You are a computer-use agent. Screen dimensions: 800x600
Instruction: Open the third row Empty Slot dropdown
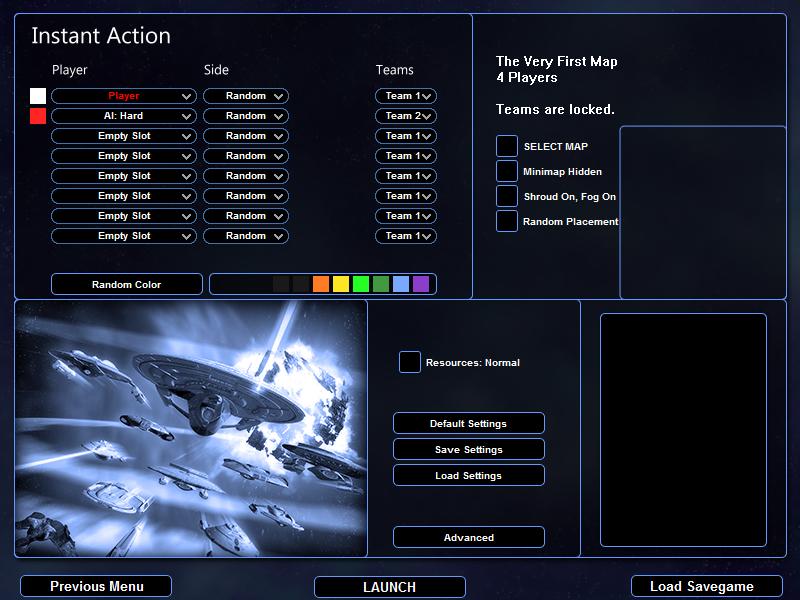[x=124, y=136]
